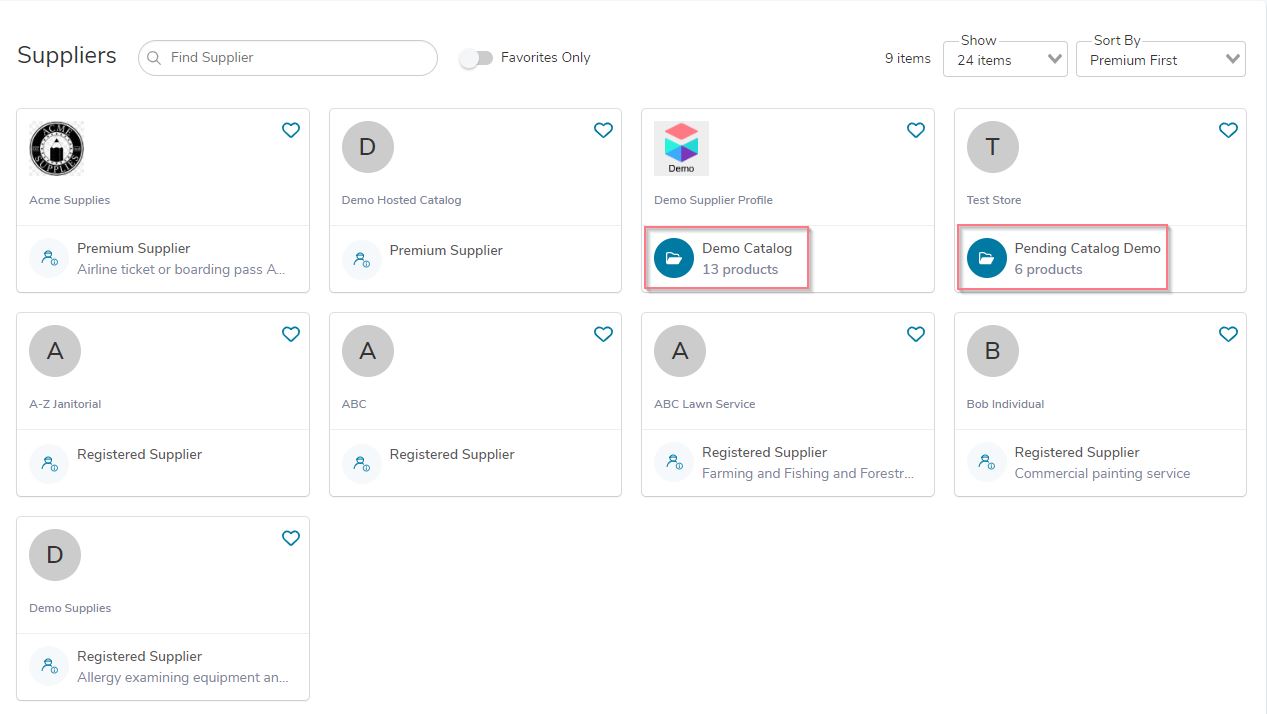Click the Demo Supplier Profile logo image
The width and height of the screenshot is (1267, 714).
tap(681, 148)
